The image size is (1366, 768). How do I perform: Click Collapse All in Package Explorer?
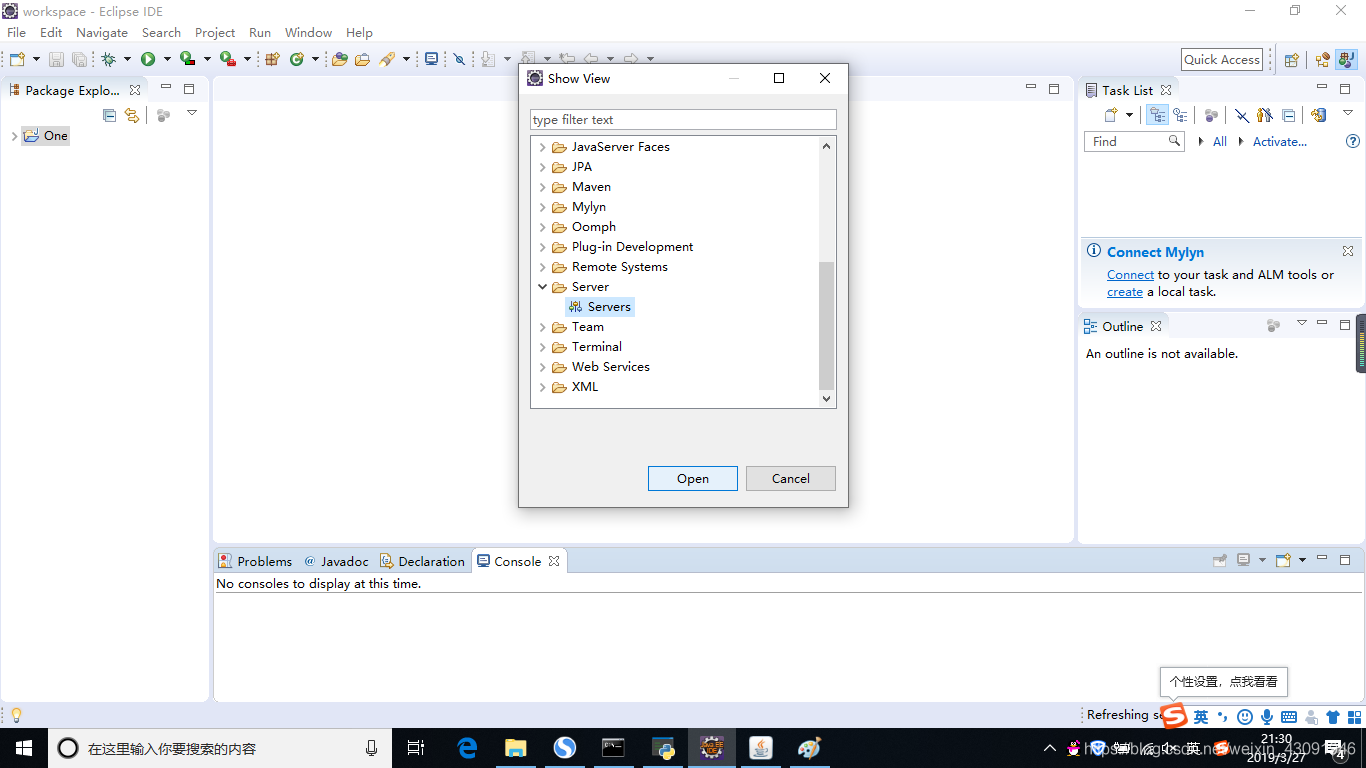[110, 115]
